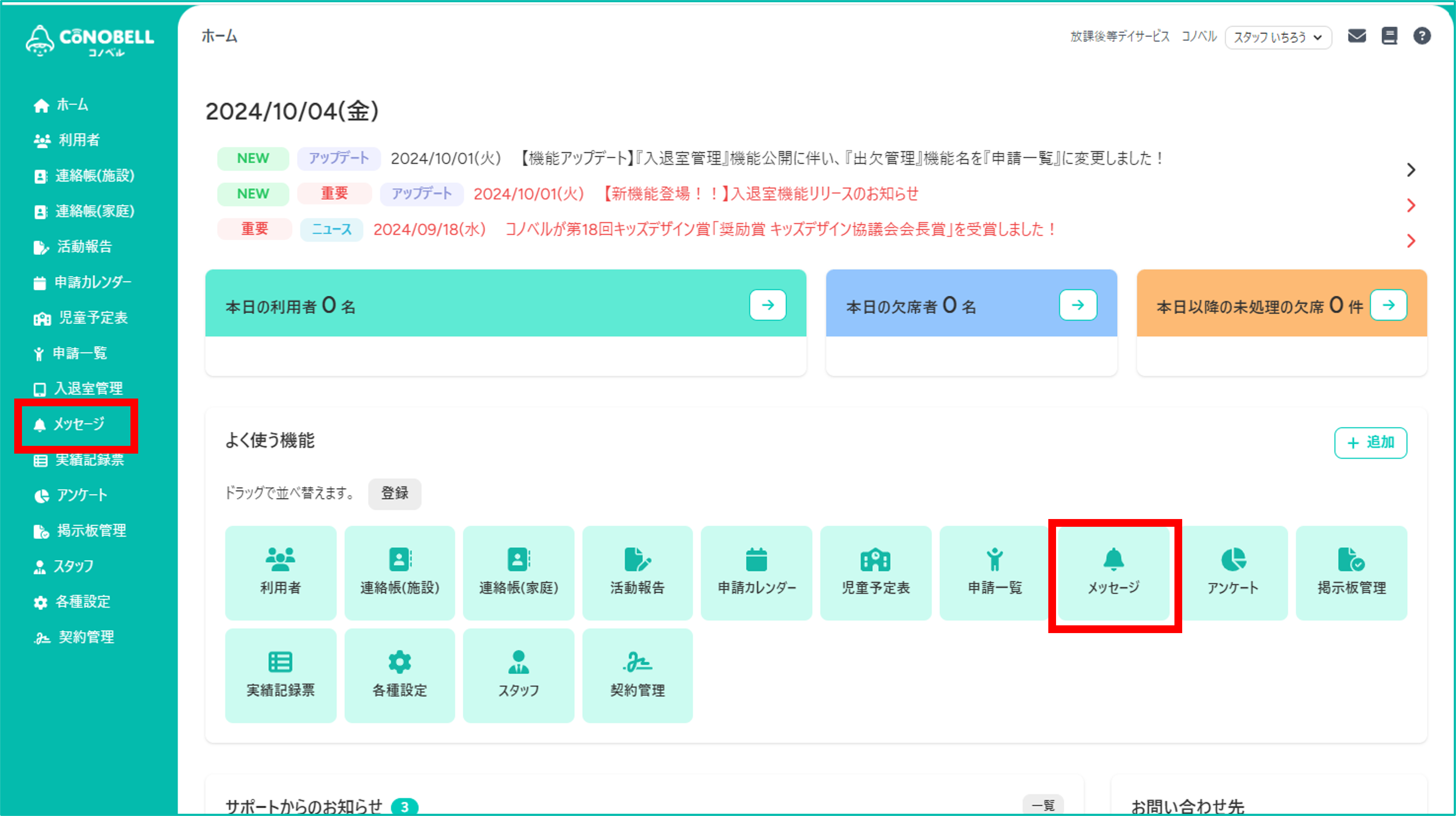Click the 3 badge next to サポートからのお知らせ

coord(405,807)
